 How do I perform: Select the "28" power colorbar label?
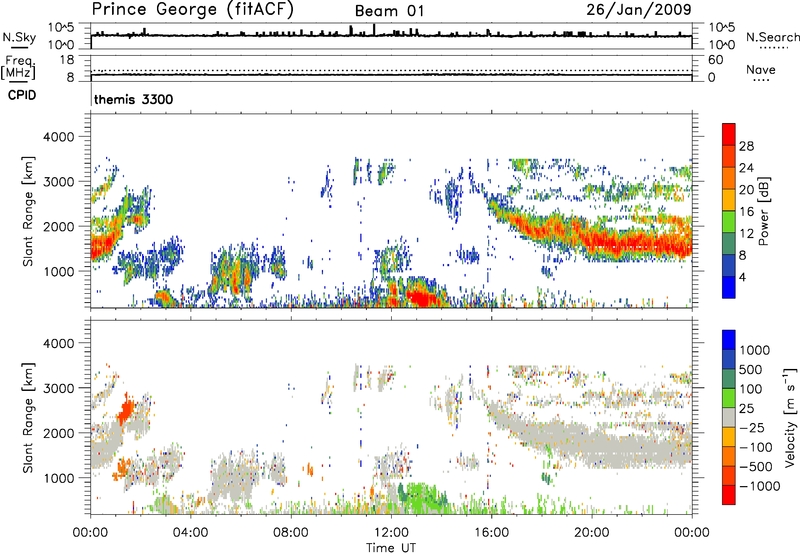[746, 146]
